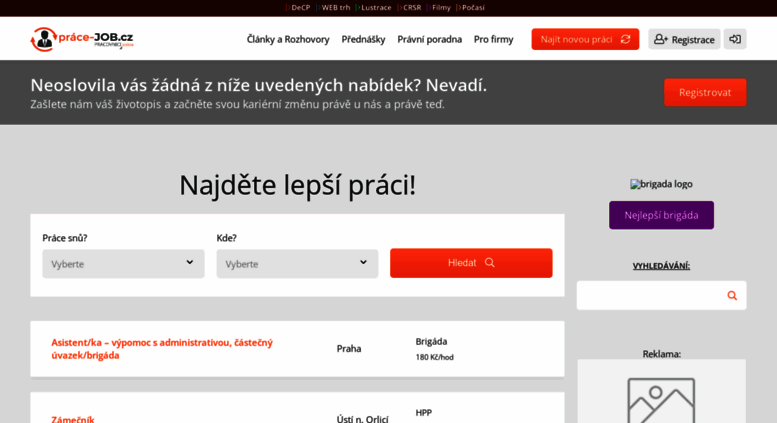Click the red Registrovat button
This screenshot has height=423, width=777.
point(705,92)
